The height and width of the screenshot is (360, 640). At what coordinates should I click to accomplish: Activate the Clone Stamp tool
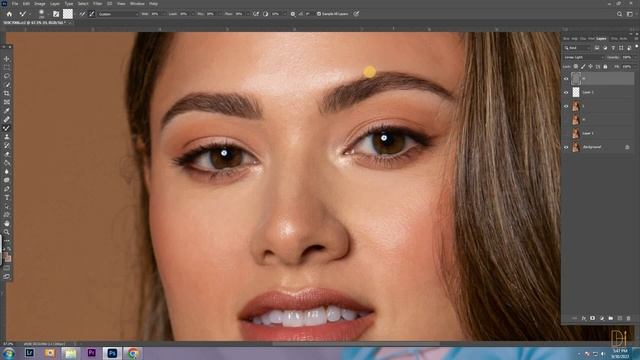coord(7,137)
